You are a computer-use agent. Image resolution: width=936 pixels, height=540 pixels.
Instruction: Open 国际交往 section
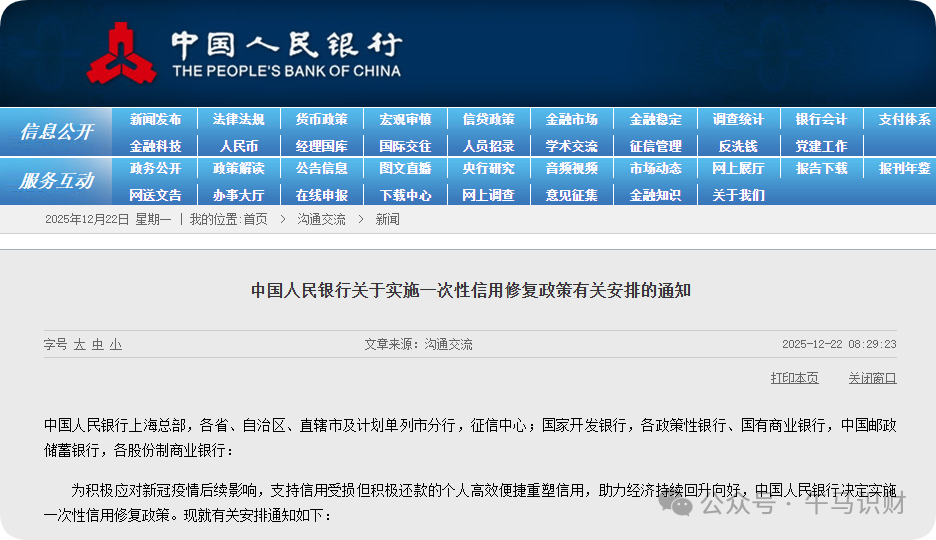coord(405,146)
